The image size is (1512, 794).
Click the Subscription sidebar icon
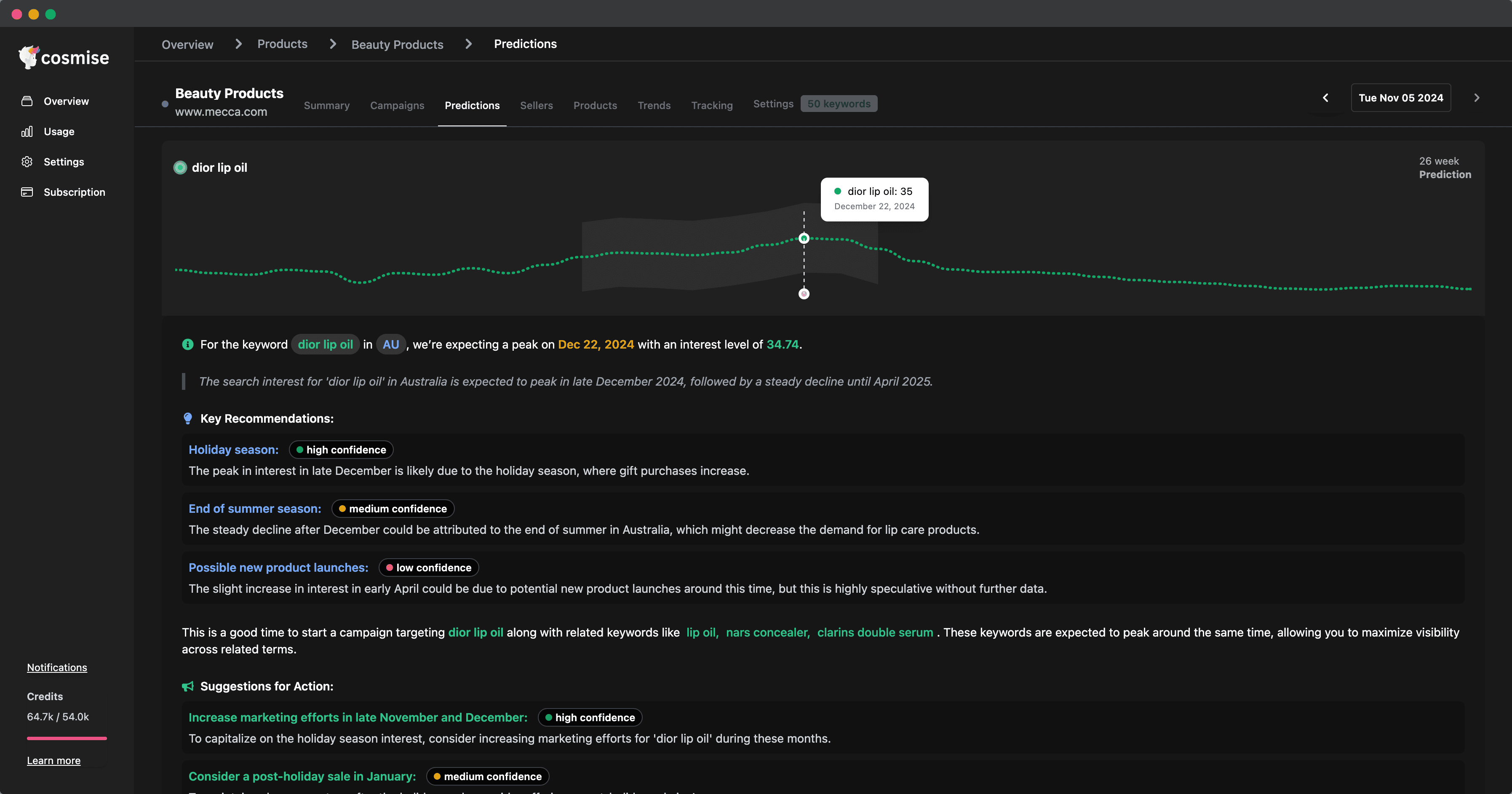click(27, 191)
